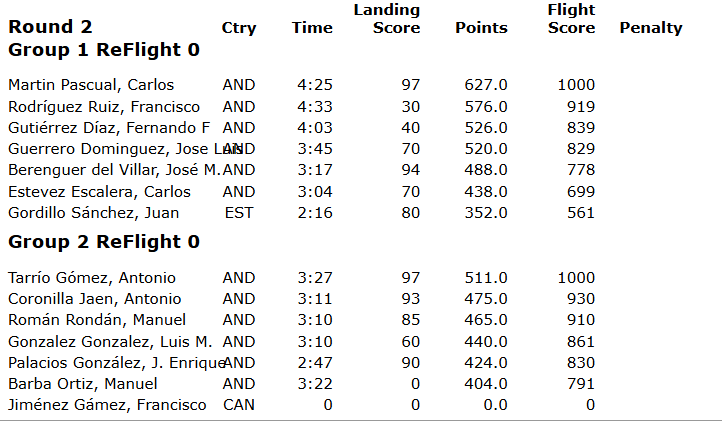This screenshot has height=421, width=722.
Task: Click the 4:33 time cell
Action: 316,107
